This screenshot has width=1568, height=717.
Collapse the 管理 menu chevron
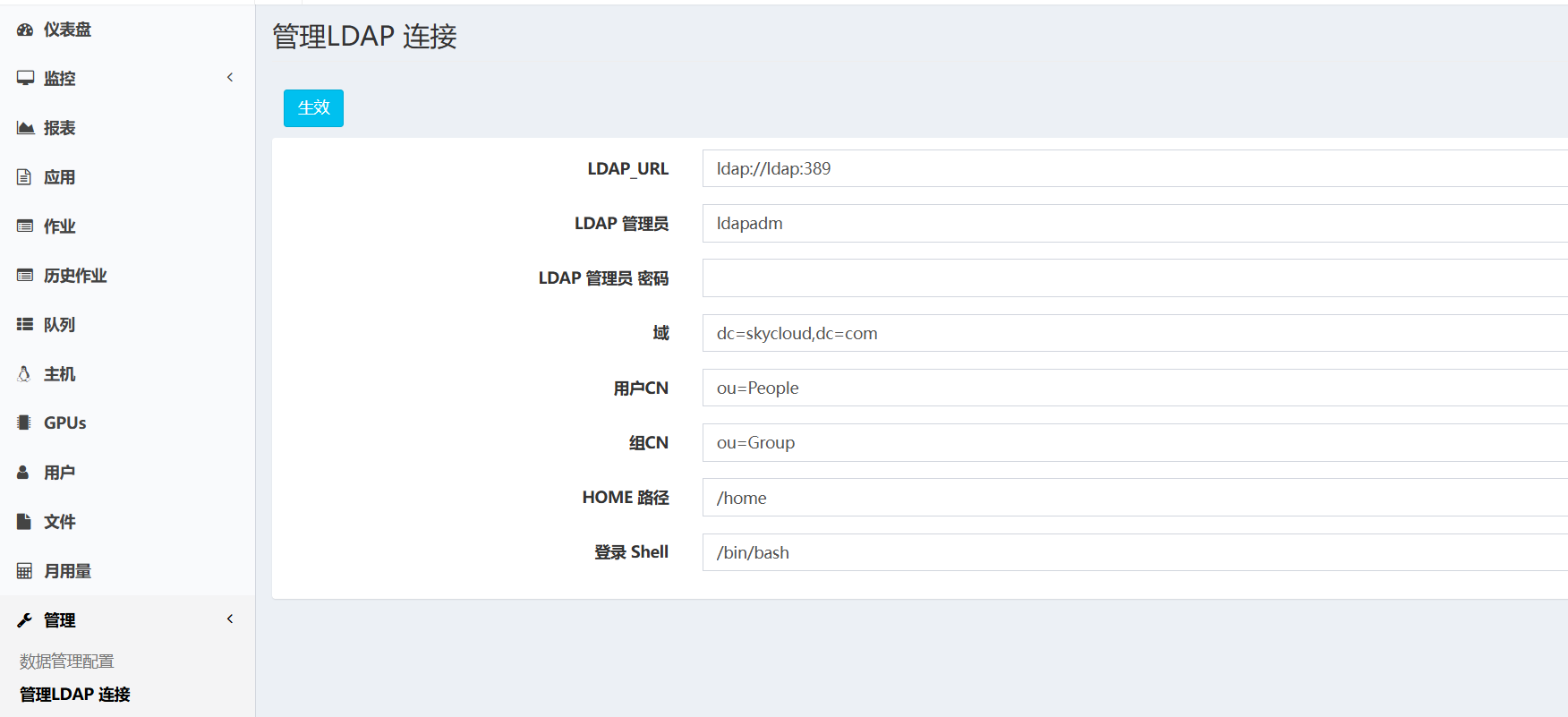coord(230,619)
